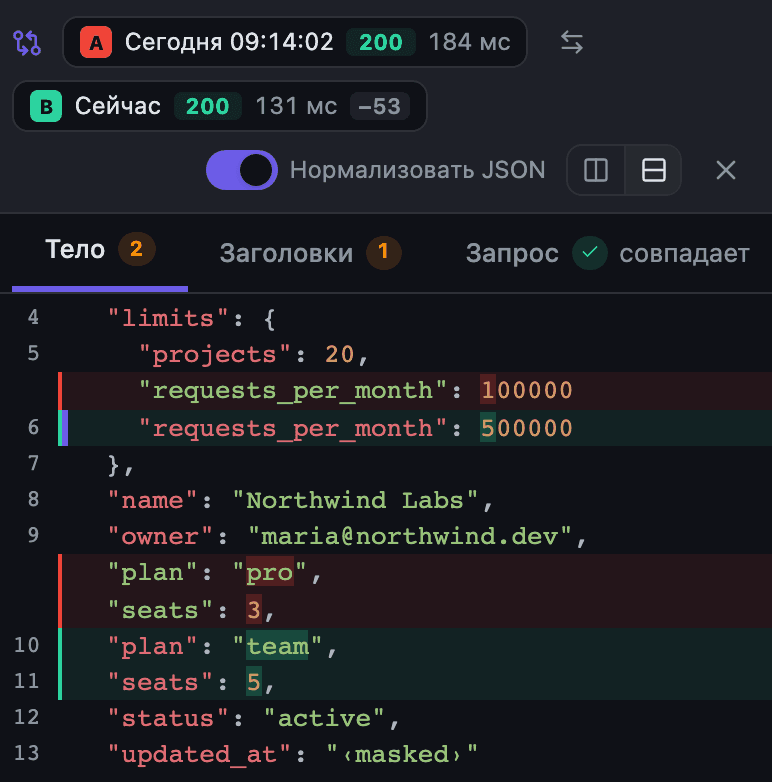Select response A from Сегодня 09:14:02

click(295, 42)
